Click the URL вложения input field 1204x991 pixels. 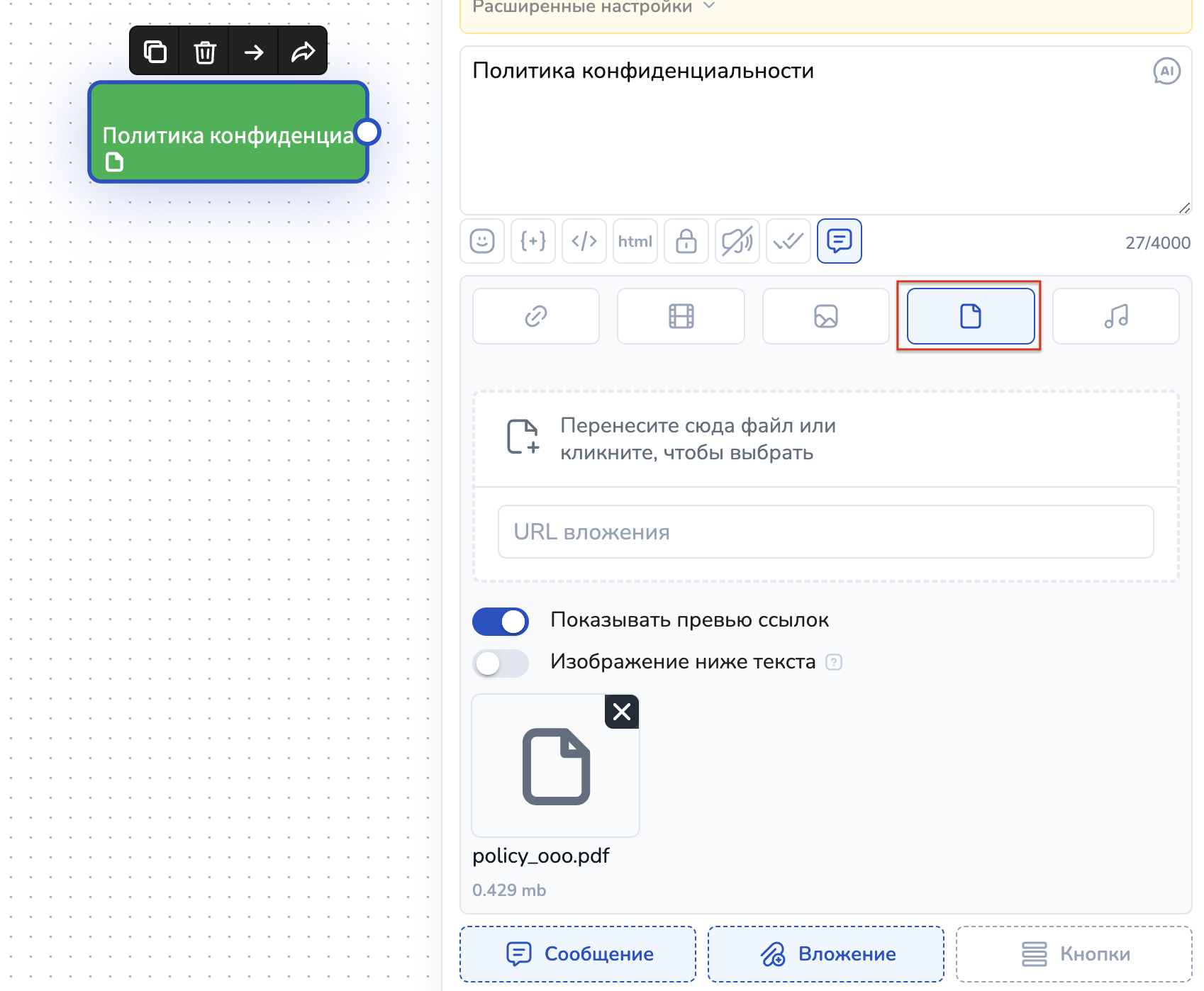tap(825, 532)
